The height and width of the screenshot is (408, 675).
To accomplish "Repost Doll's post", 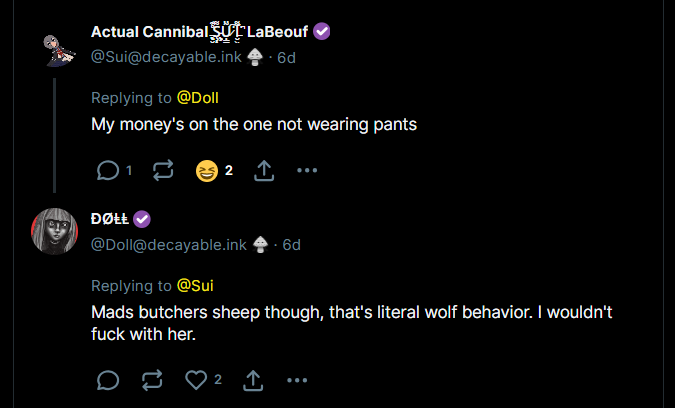I will [153, 380].
